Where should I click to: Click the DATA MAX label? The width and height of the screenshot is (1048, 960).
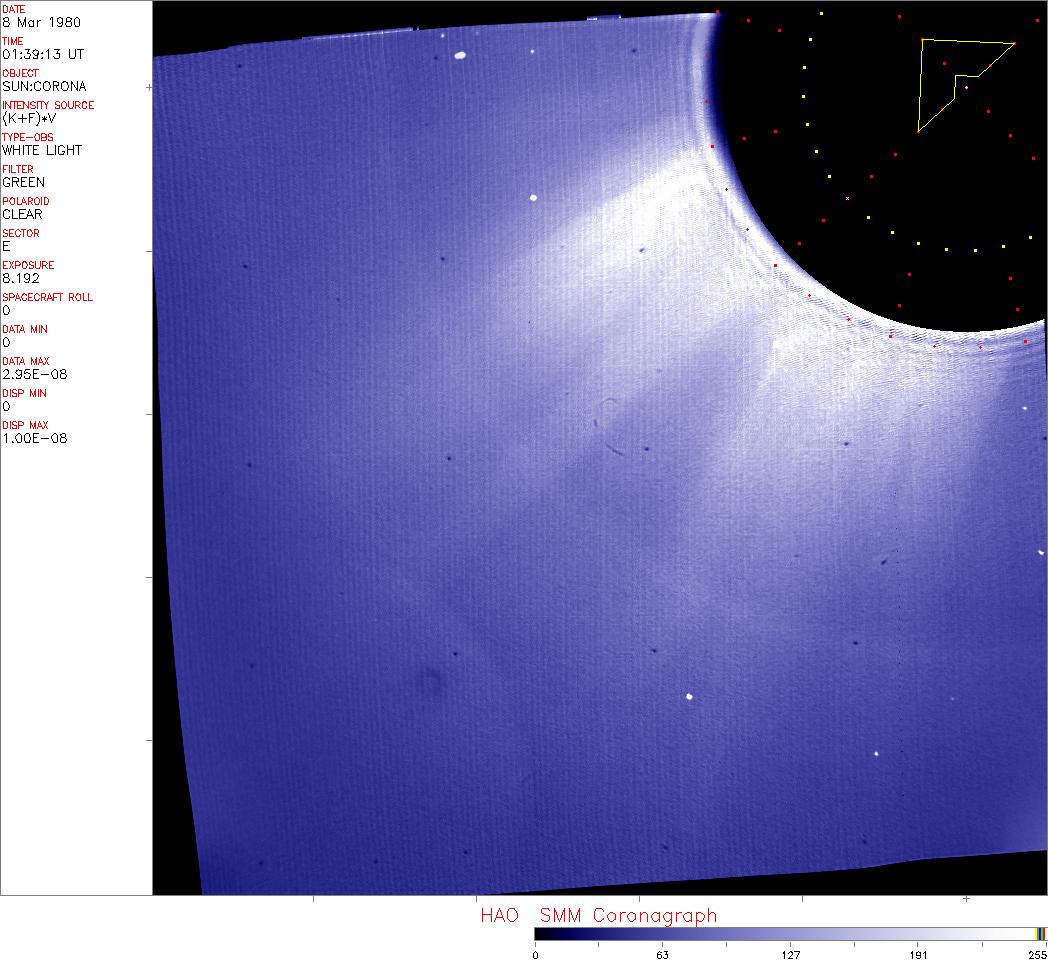pos(25,362)
